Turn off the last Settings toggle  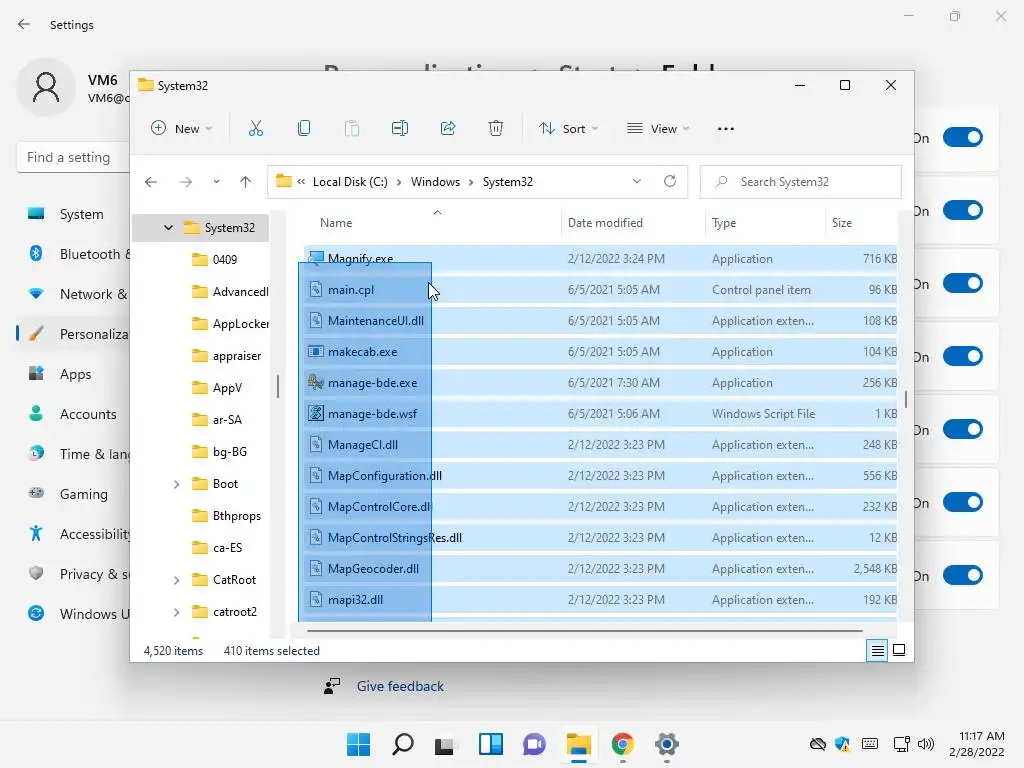[x=963, y=575]
